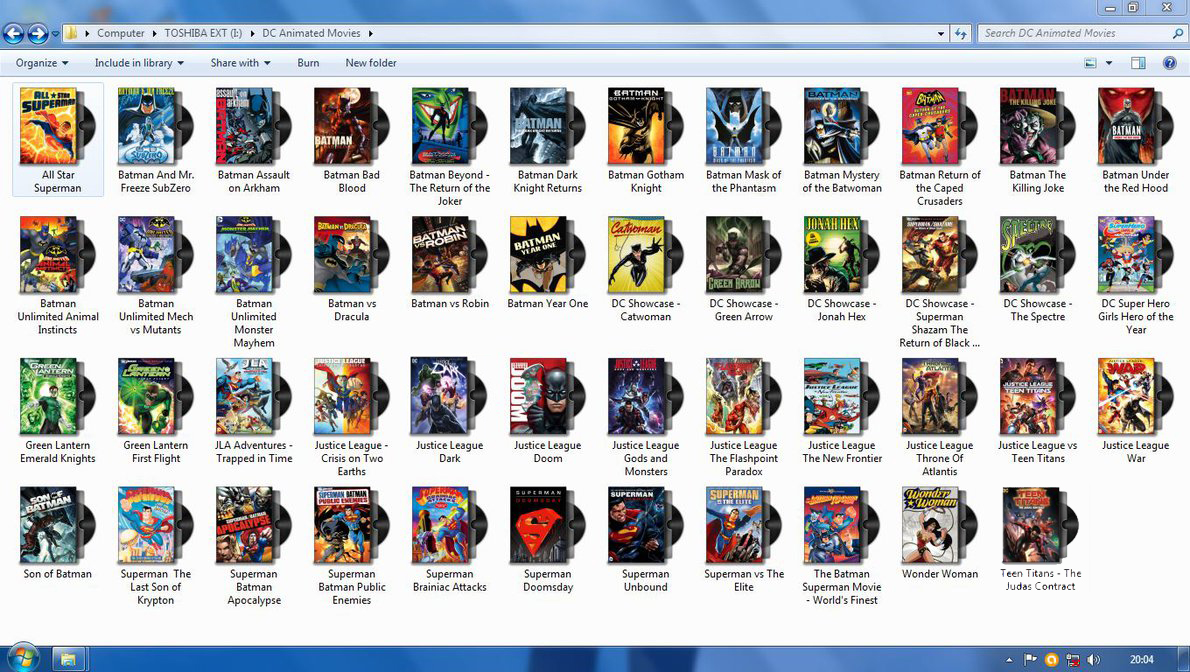Click the Windows Explorer taskbar icon

click(x=68, y=659)
